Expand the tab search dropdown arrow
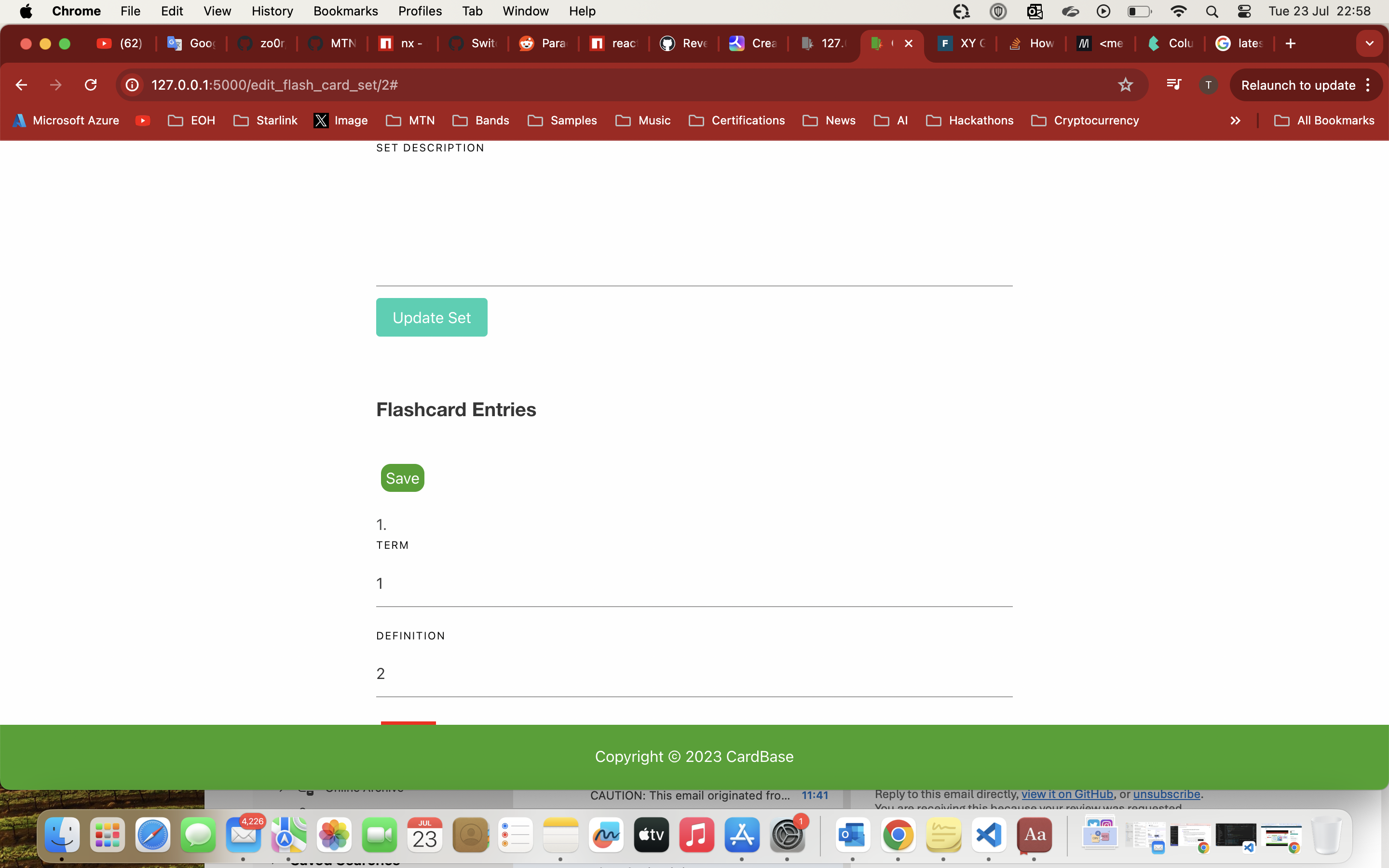The width and height of the screenshot is (1389, 868). [x=1370, y=43]
